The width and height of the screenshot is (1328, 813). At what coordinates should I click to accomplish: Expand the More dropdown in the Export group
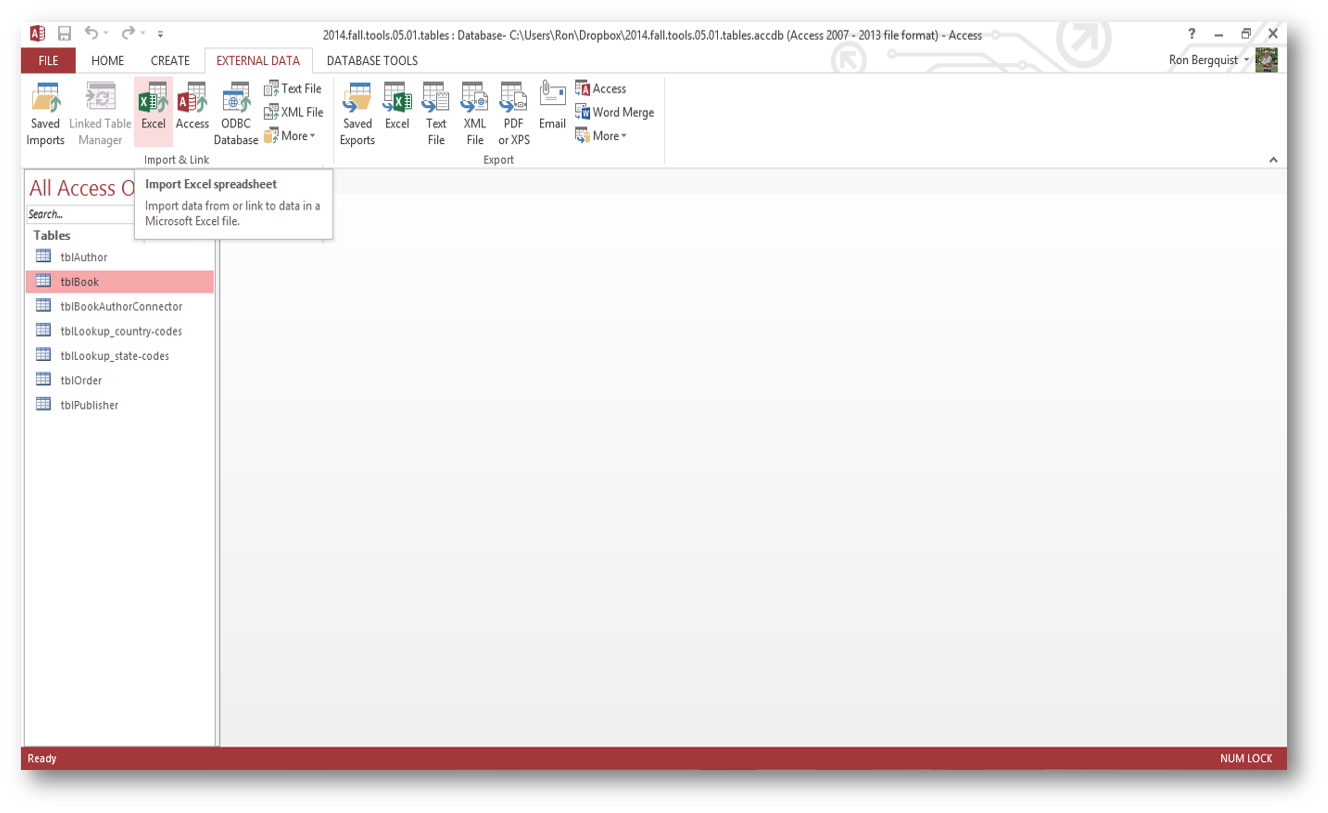[602, 136]
